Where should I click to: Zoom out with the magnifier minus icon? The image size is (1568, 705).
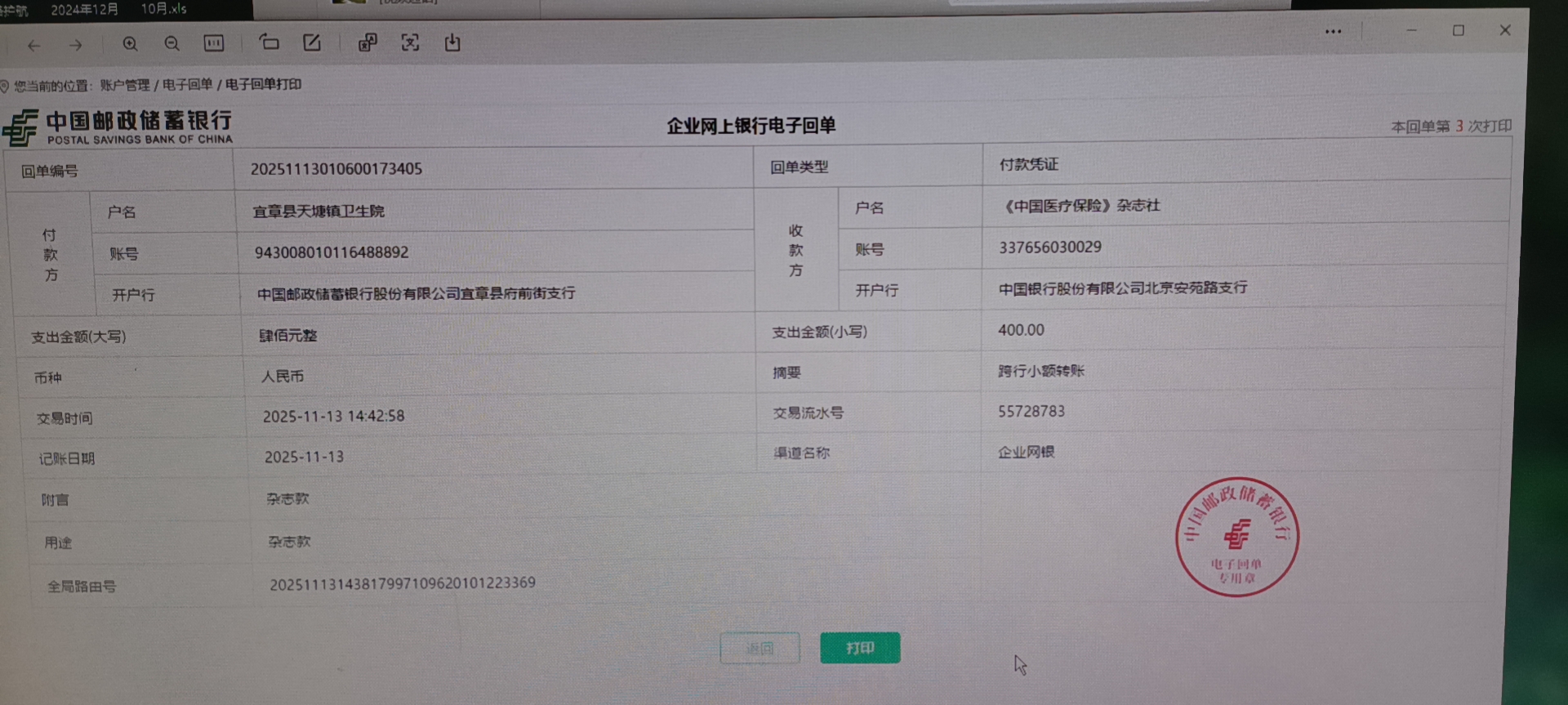click(x=171, y=44)
